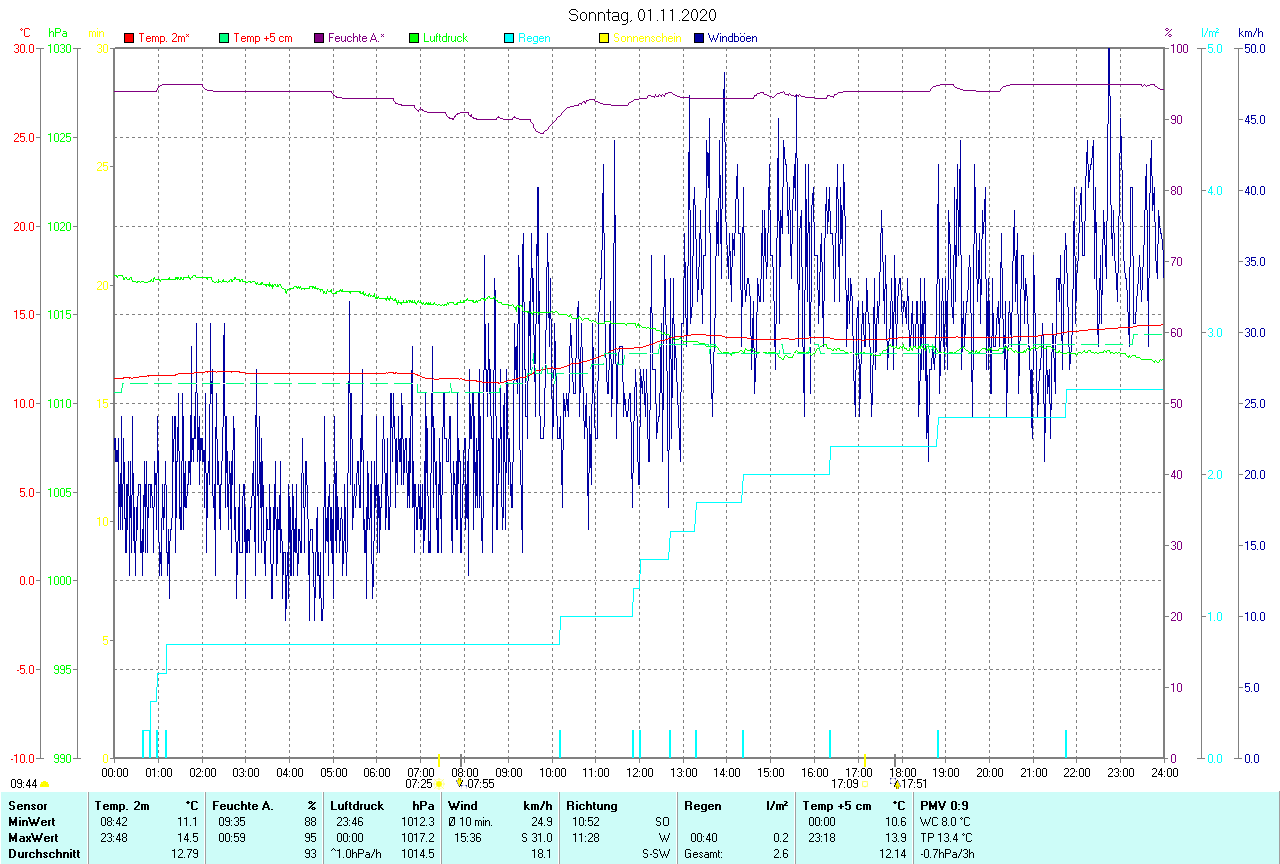Click the Wind column header
The width and height of the screenshot is (1280, 864).
(464, 806)
